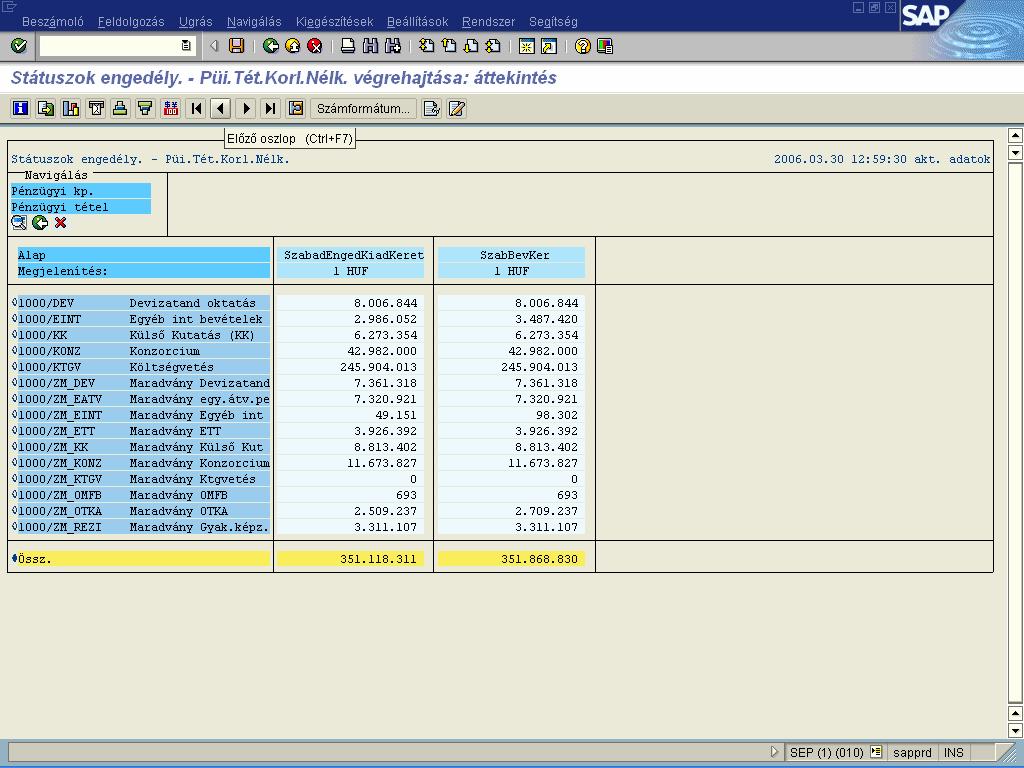Click the green navigation back icon
The width and height of the screenshot is (1024, 768).
(40, 223)
